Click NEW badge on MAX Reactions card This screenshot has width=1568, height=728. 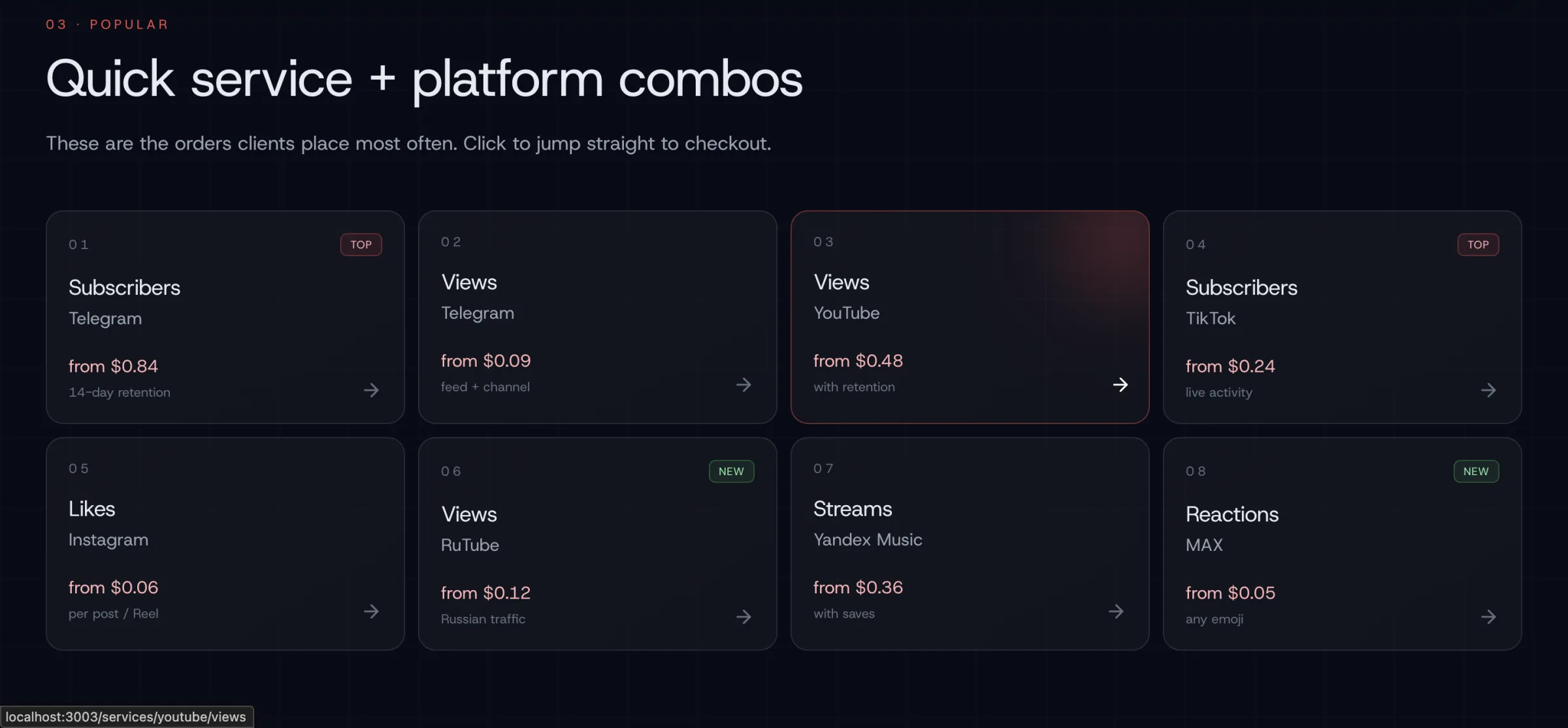[1476, 471]
